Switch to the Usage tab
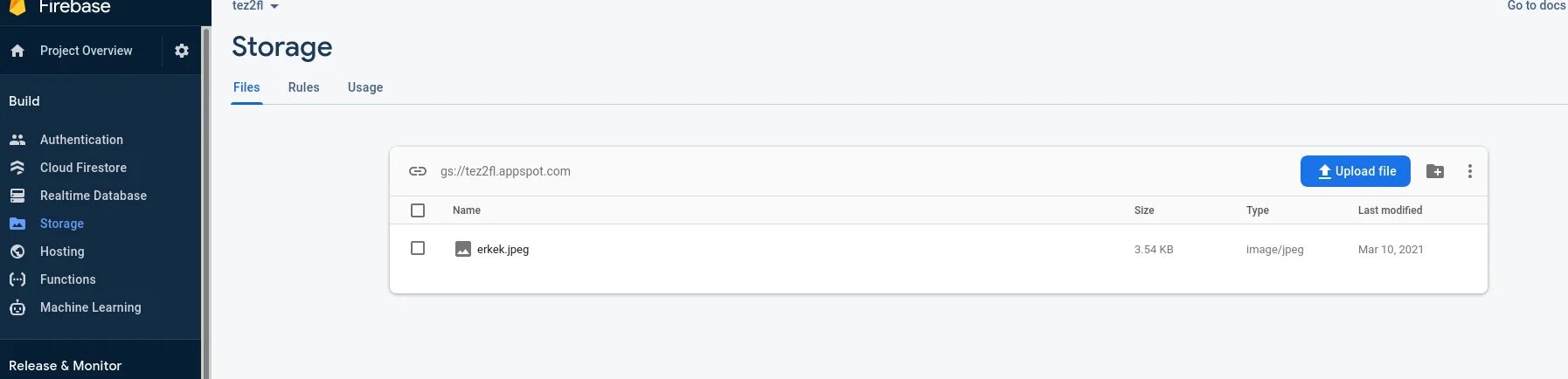Viewport: 1568px width, 379px height. pyautogui.click(x=365, y=87)
